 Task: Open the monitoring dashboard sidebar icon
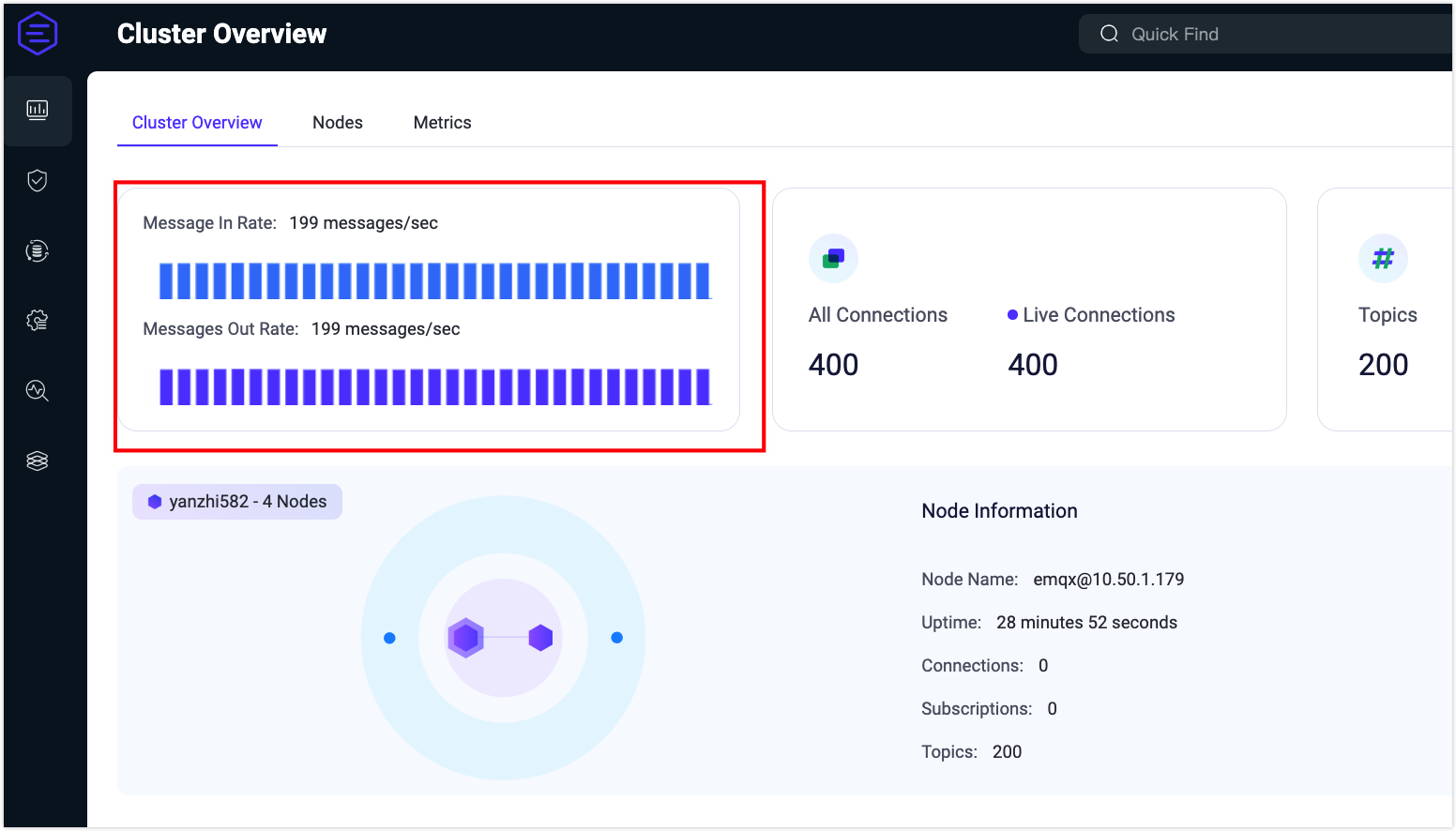coord(38,111)
